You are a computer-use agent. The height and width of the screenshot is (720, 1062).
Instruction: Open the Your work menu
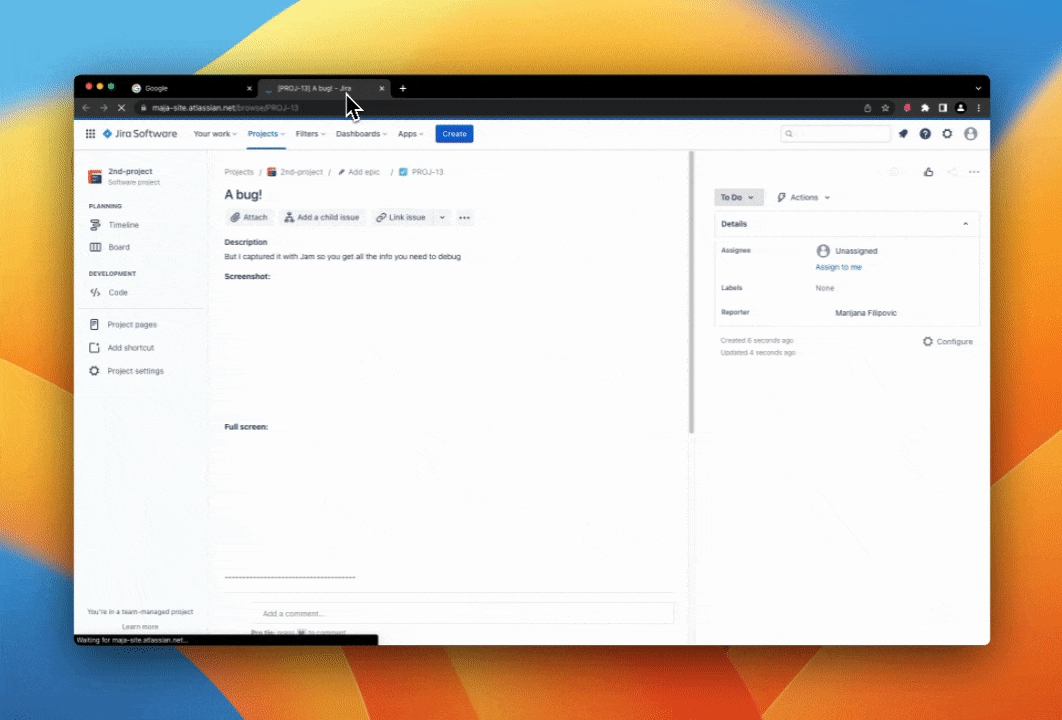[215, 134]
